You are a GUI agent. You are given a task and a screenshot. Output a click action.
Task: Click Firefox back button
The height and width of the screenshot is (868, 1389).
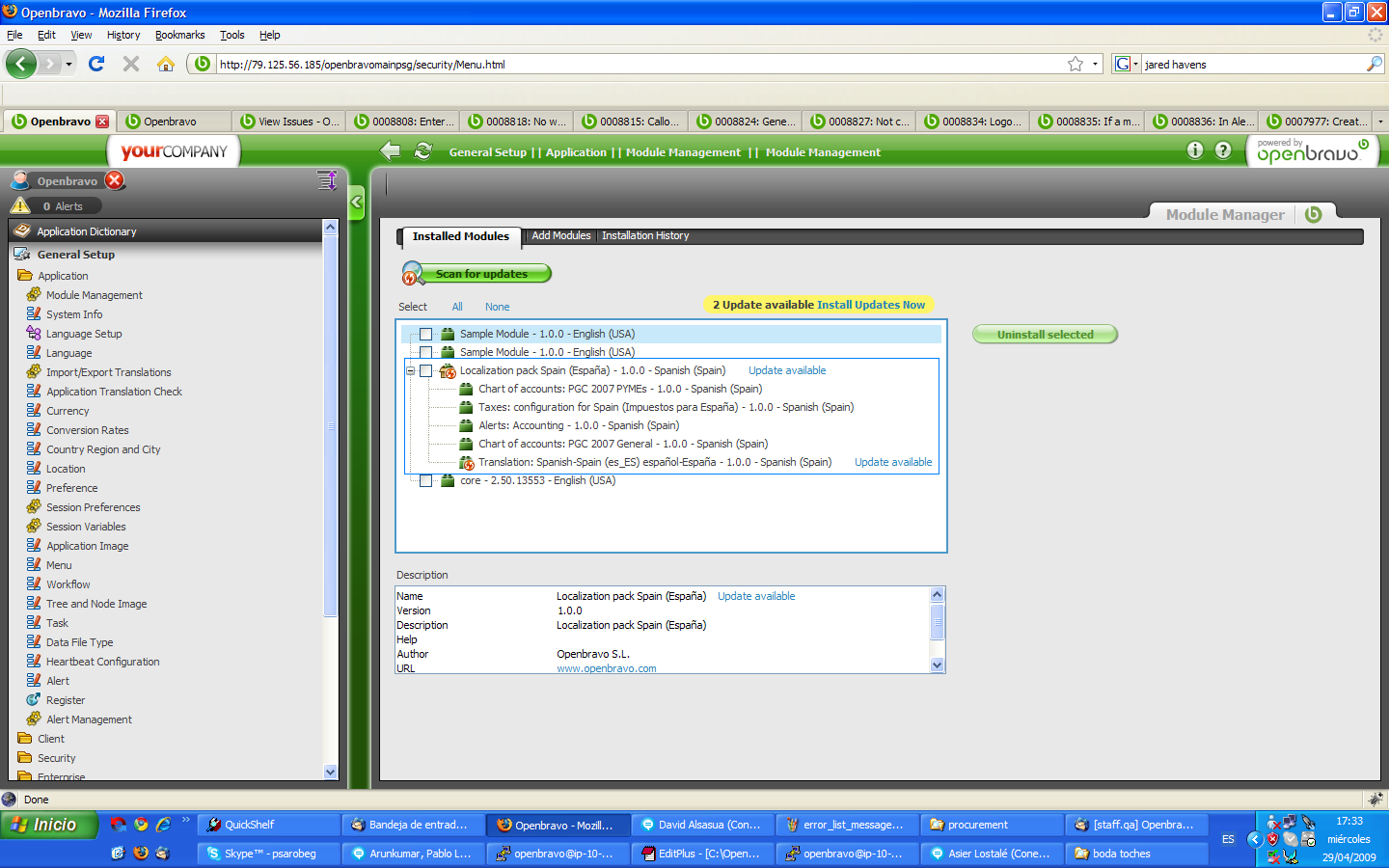[20, 64]
